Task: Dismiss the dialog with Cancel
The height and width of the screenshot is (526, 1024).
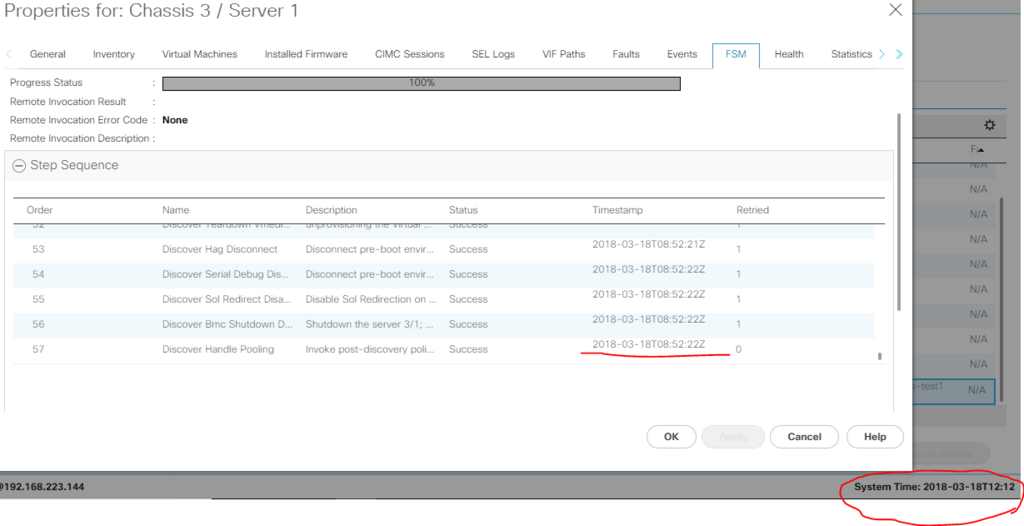Action: 804,436
